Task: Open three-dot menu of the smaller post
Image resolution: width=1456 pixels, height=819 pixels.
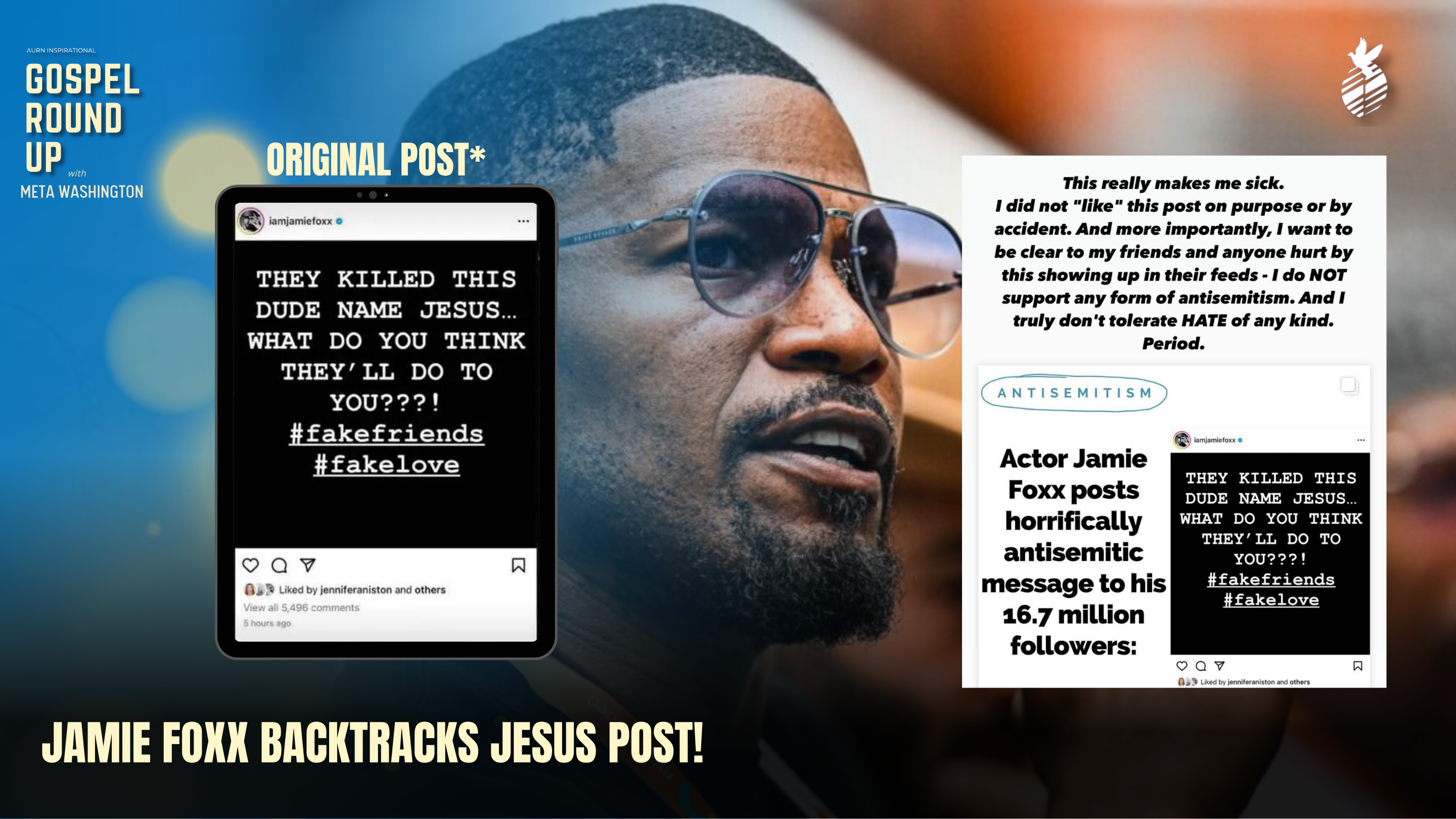Action: click(1361, 440)
